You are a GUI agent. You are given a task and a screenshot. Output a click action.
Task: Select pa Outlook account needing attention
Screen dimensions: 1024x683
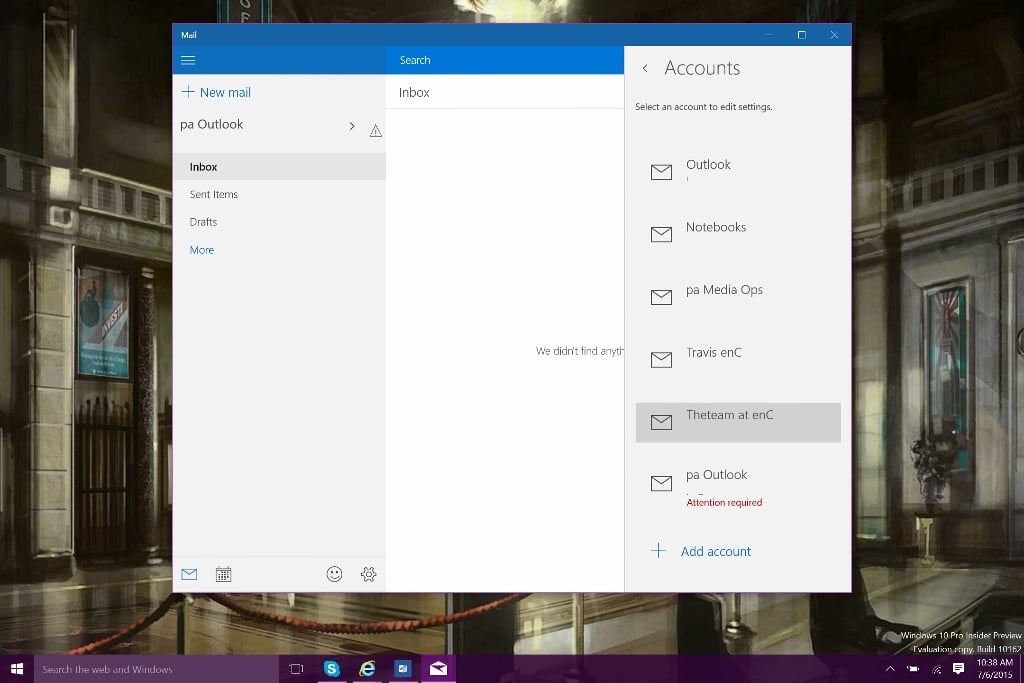coord(738,488)
